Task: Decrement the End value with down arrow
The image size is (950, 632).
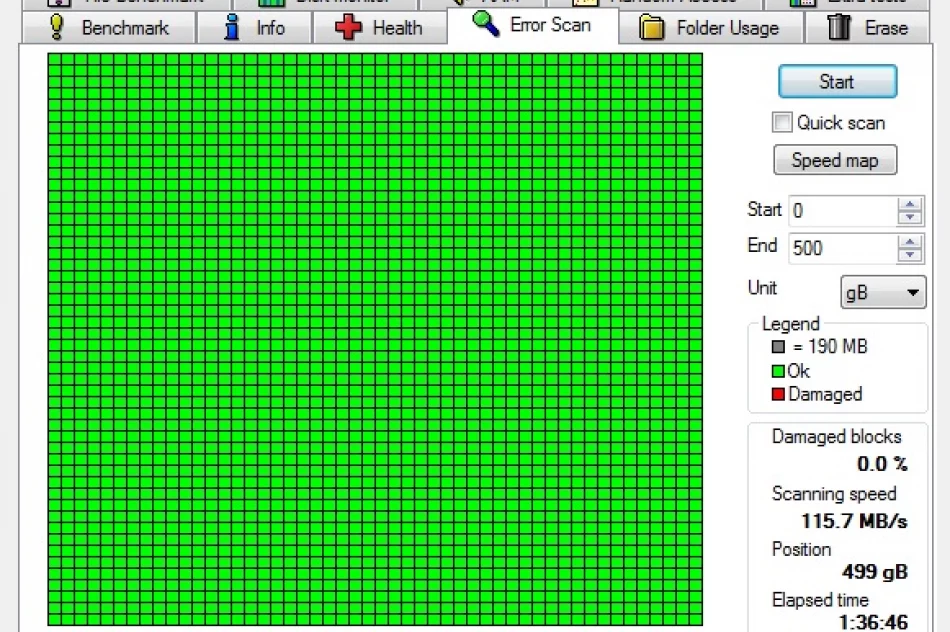Action: pos(909,254)
